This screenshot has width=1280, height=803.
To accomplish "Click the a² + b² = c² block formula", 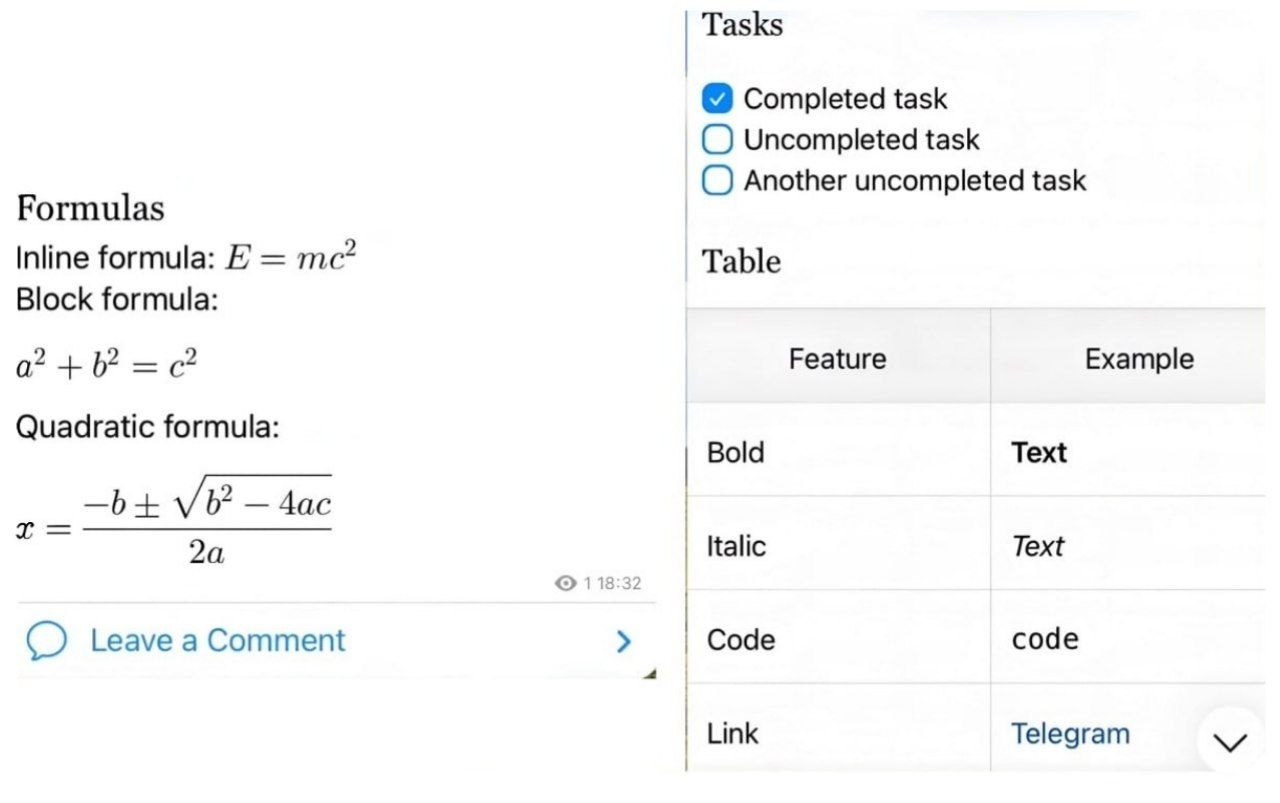I will pyautogui.click(x=107, y=365).
